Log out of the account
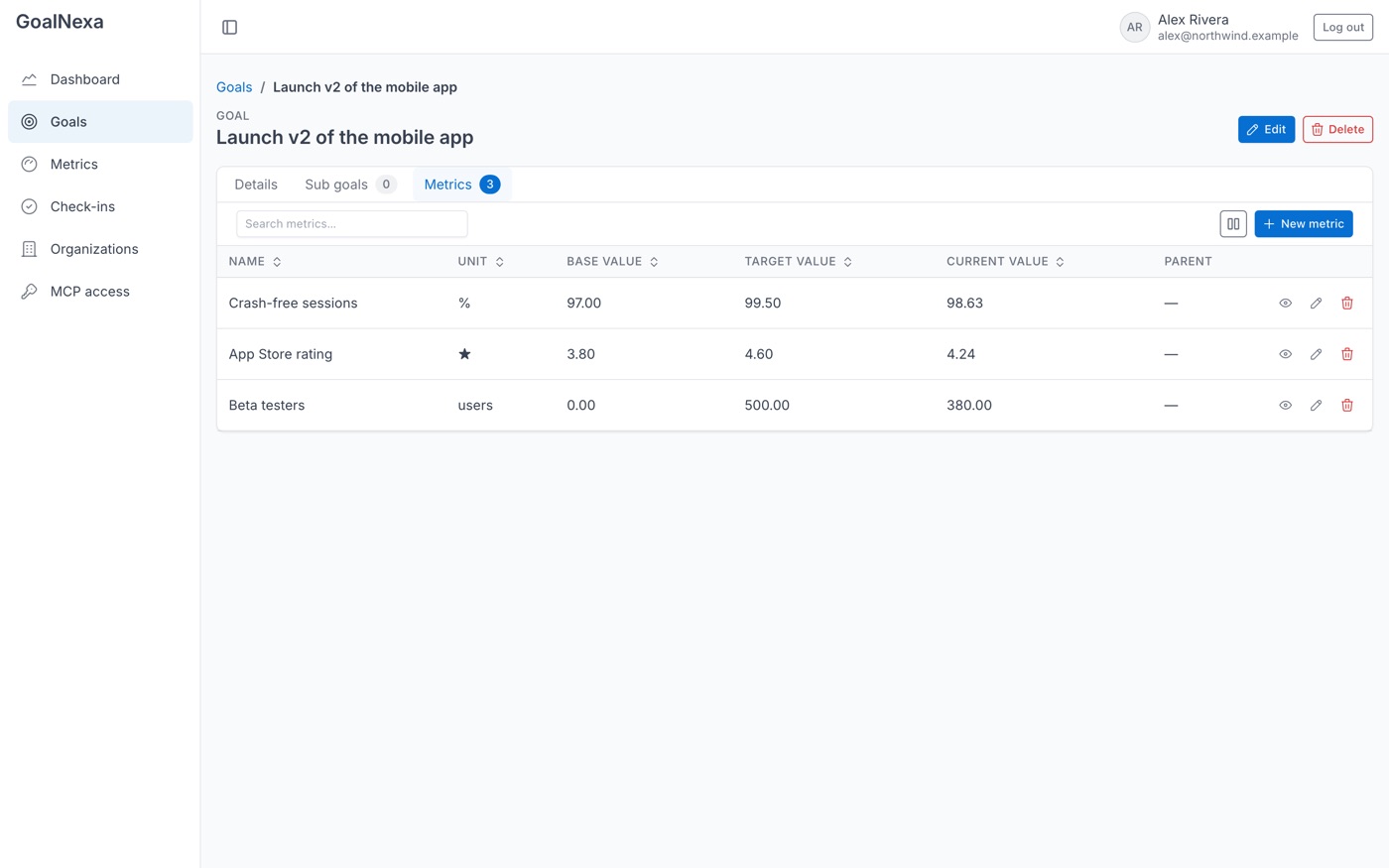This screenshot has height=868, width=1389. [x=1343, y=28]
